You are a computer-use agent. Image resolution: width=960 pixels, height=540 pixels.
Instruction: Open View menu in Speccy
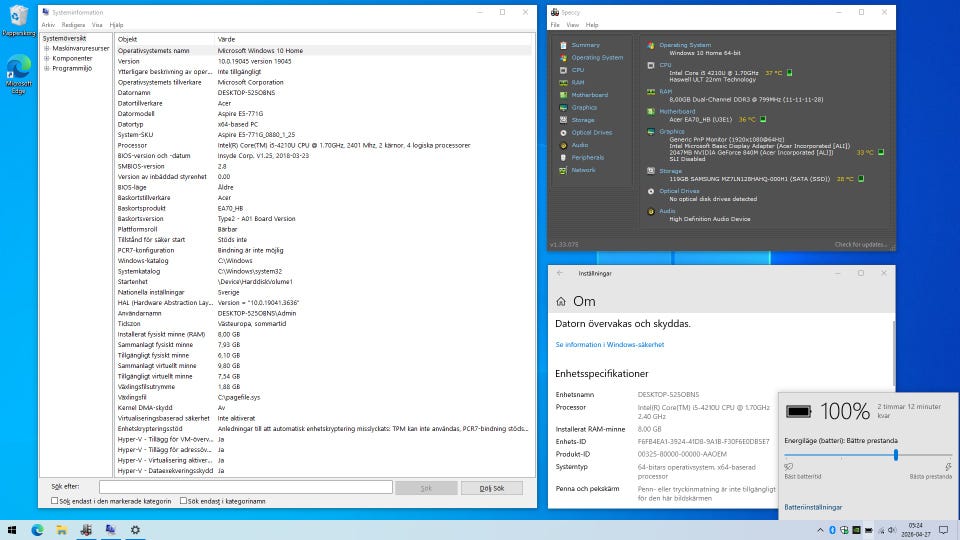(572, 25)
